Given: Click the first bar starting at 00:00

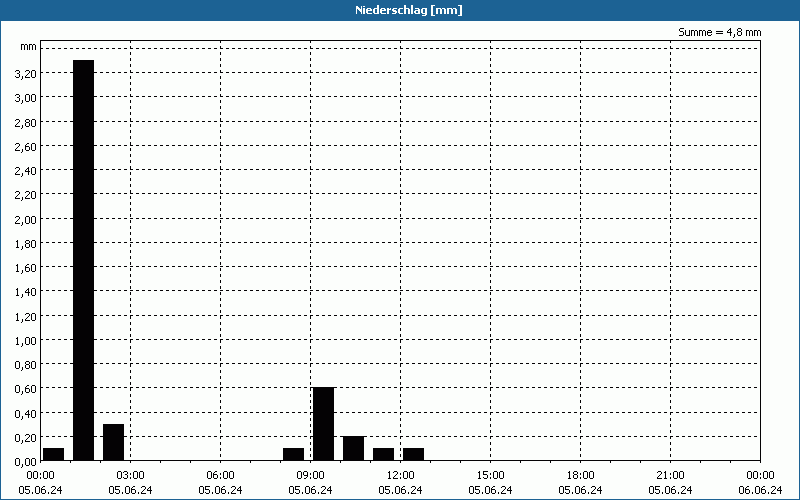Looking at the screenshot, I should pos(54,454).
